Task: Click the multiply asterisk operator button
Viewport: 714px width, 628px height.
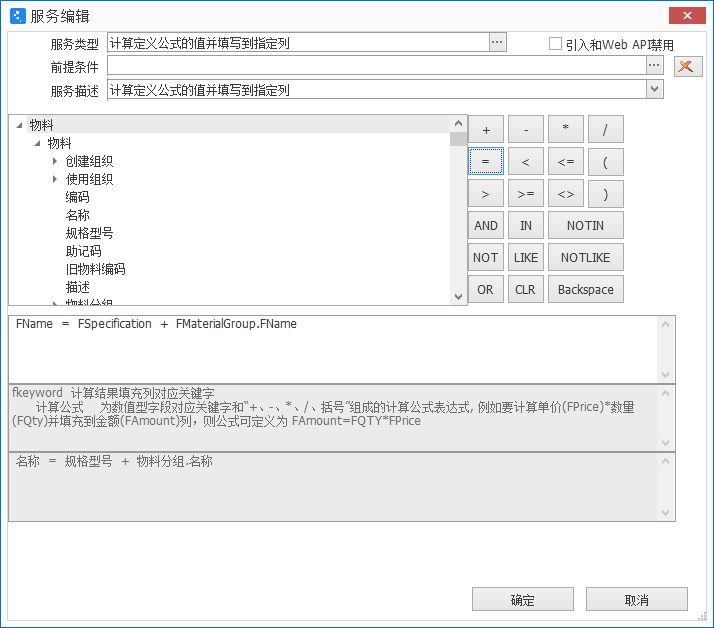Action: (566, 130)
